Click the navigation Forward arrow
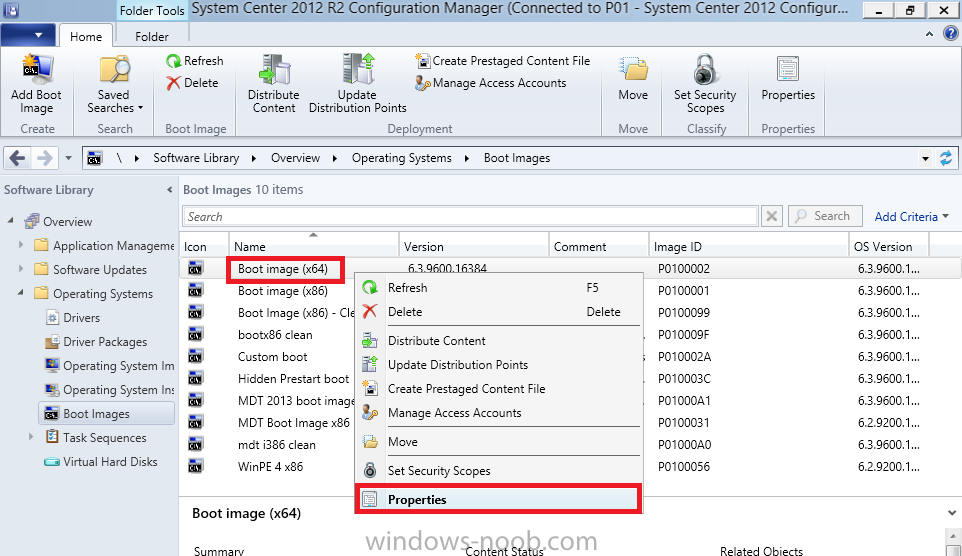 pos(44,158)
